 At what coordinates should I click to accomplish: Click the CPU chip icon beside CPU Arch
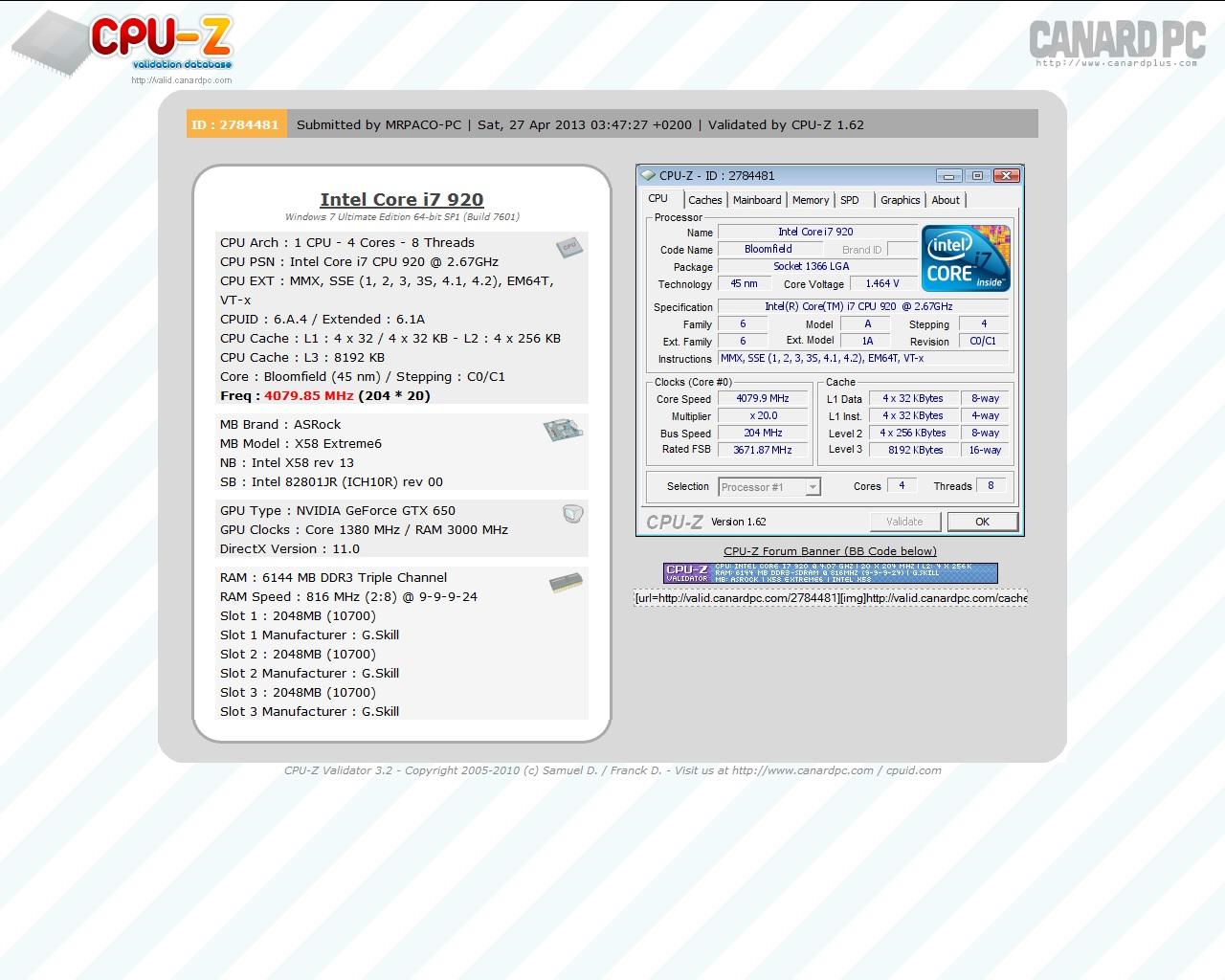(569, 247)
